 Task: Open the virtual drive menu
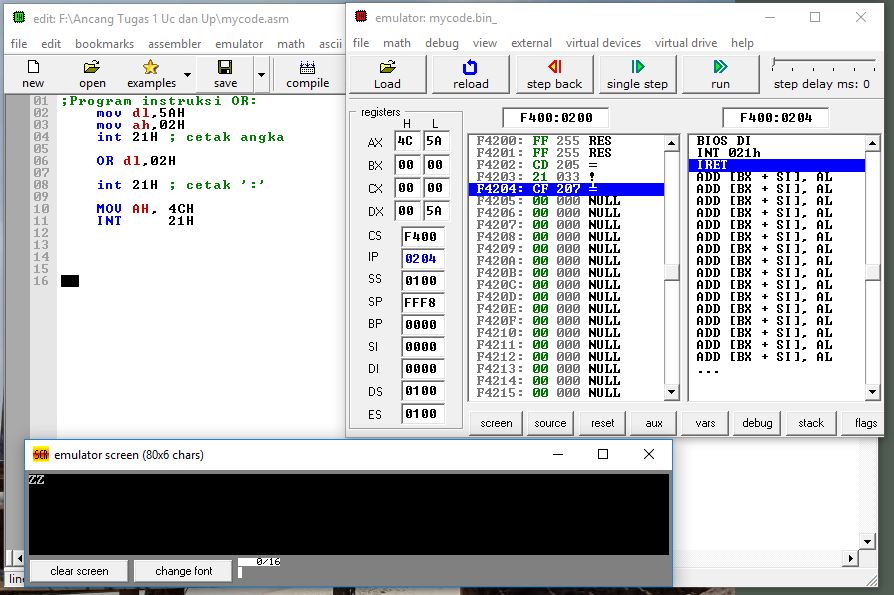[x=686, y=43]
